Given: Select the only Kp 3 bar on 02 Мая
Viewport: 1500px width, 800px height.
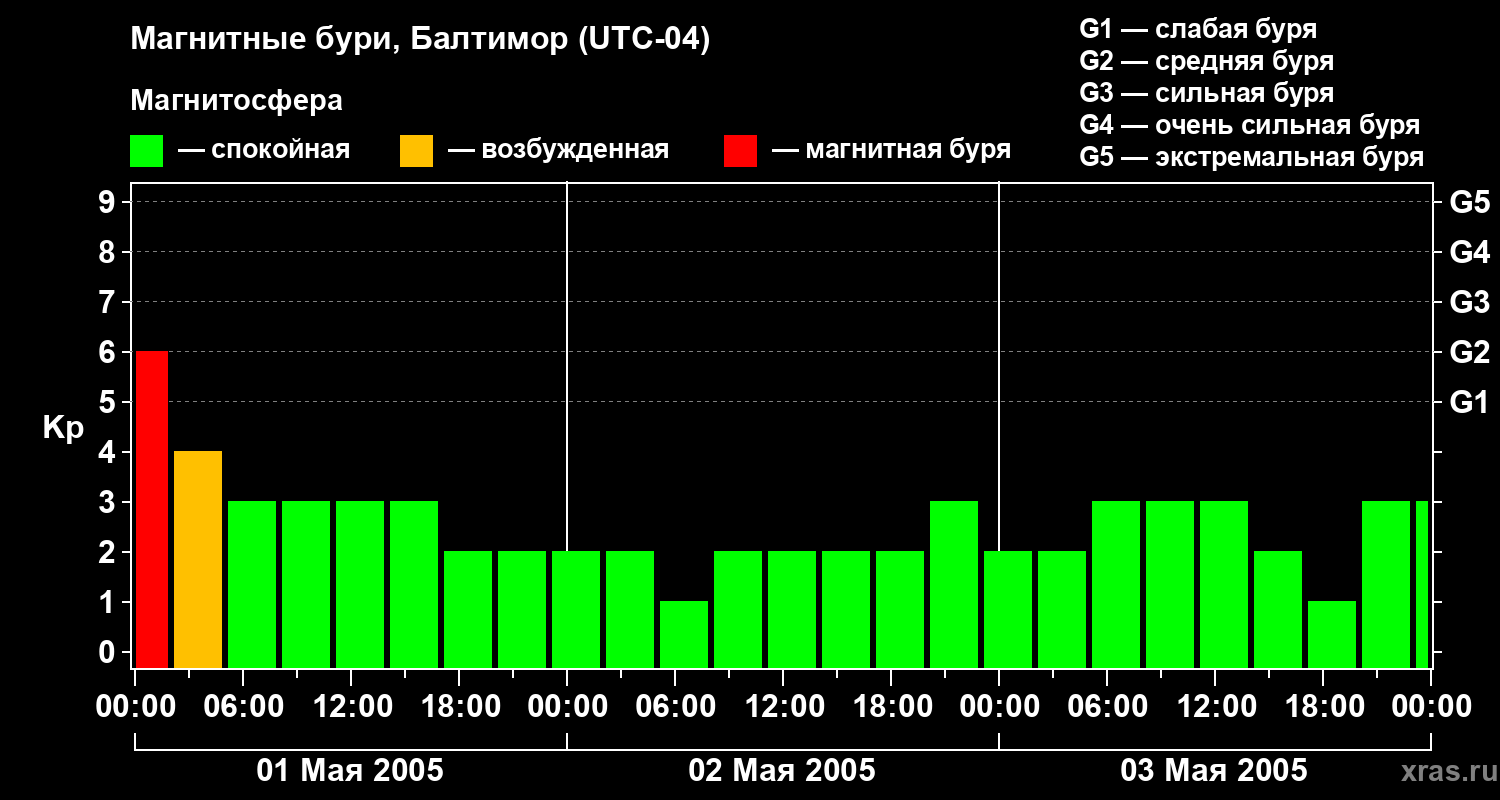Looking at the screenshot, I should tap(954, 584).
